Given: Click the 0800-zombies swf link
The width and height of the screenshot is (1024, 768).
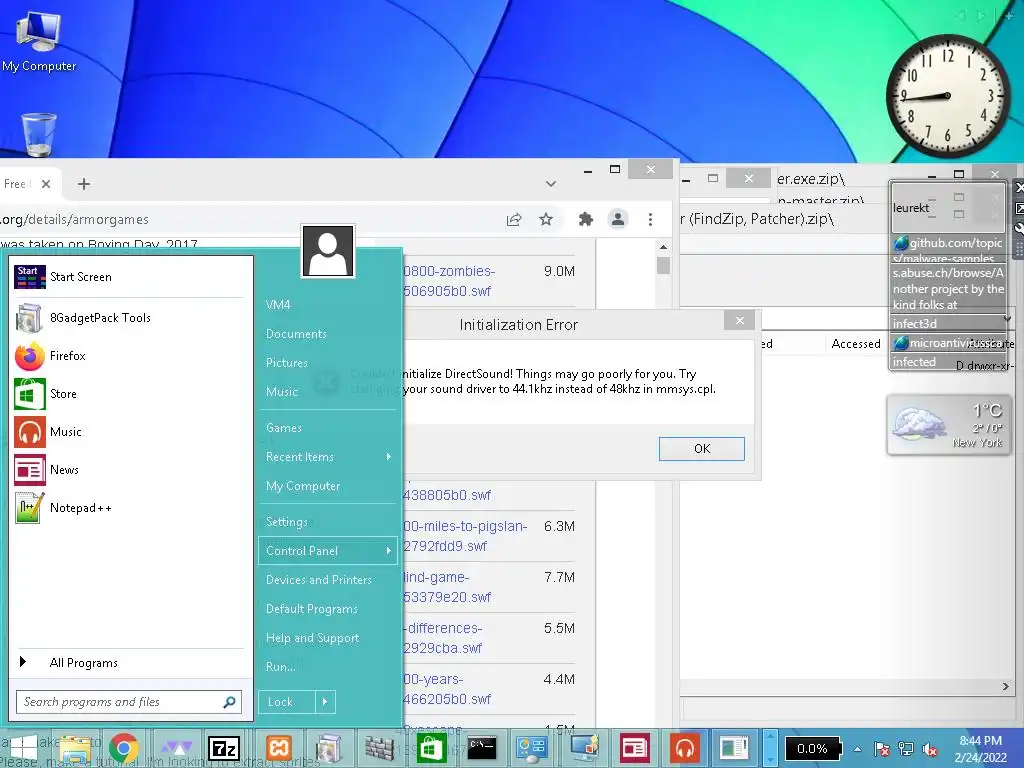Looking at the screenshot, I should tap(449, 281).
